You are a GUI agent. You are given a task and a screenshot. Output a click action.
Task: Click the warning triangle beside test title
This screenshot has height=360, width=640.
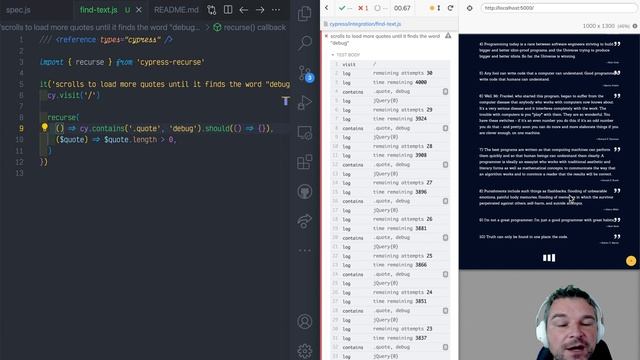point(448,36)
